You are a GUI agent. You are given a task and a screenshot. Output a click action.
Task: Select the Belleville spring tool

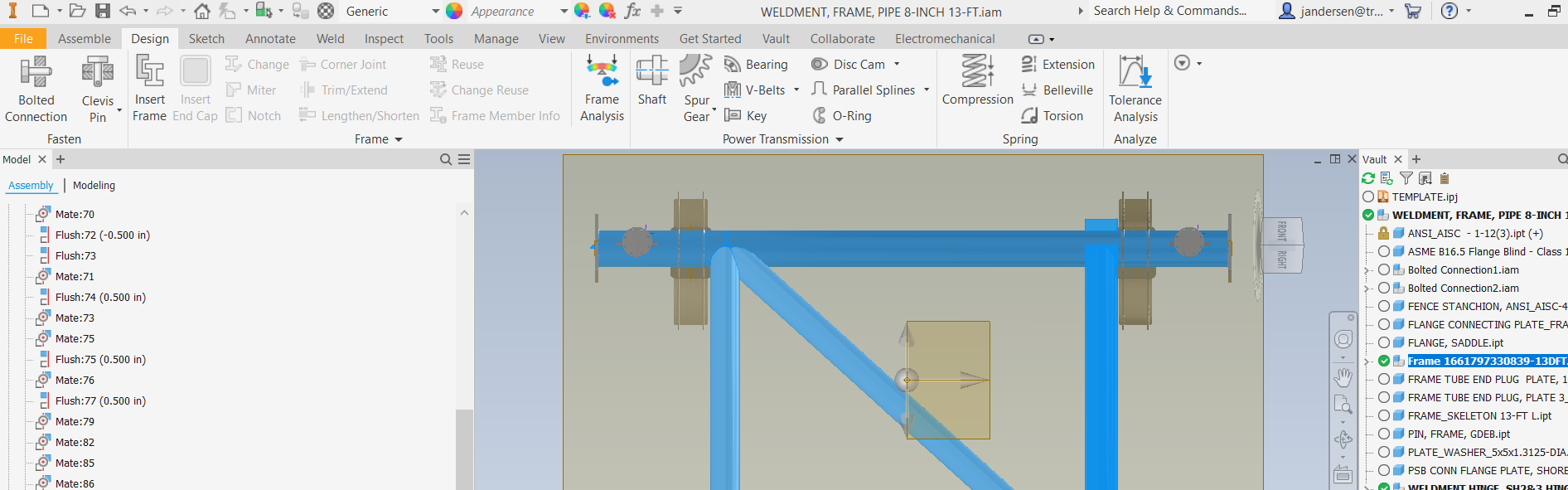tap(1057, 90)
